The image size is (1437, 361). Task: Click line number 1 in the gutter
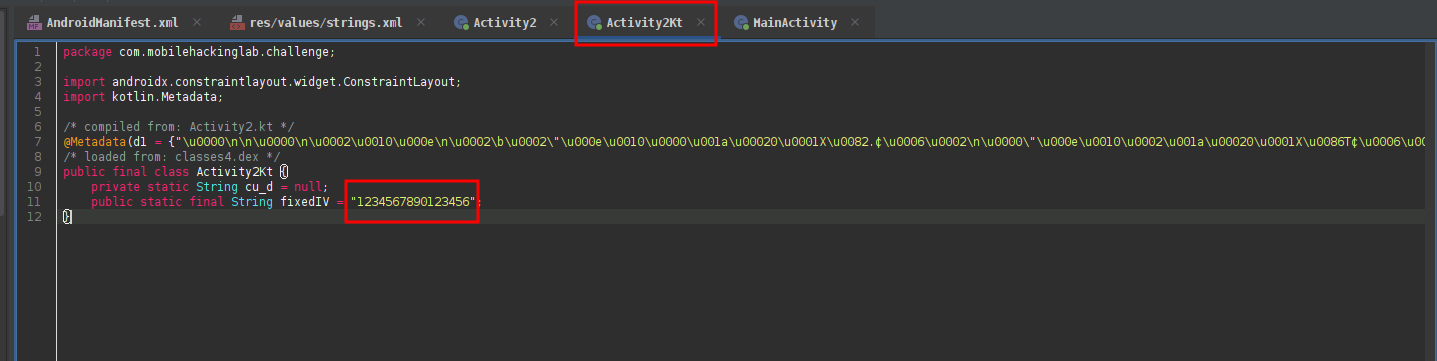point(37,52)
